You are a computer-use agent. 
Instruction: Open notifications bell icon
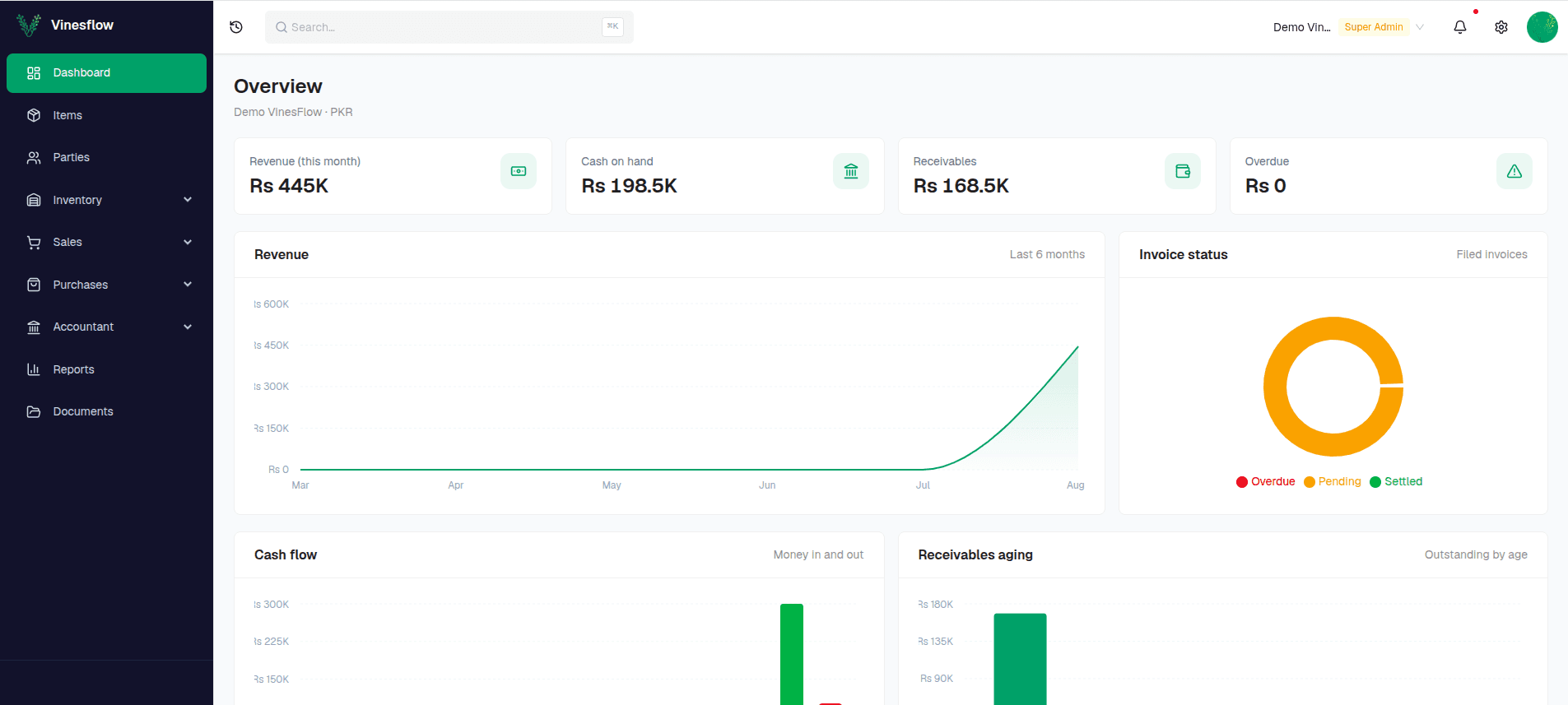pyautogui.click(x=1460, y=27)
